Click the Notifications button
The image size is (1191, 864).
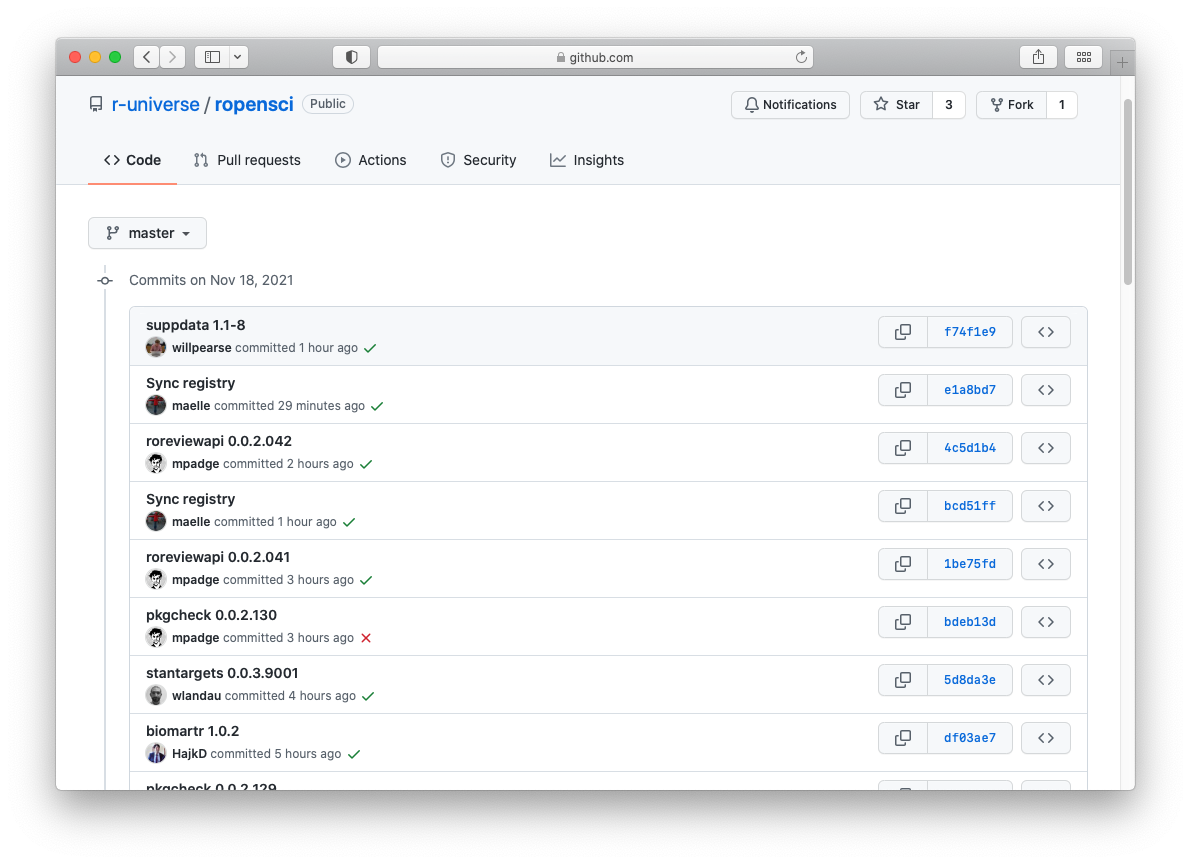pos(790,105)
